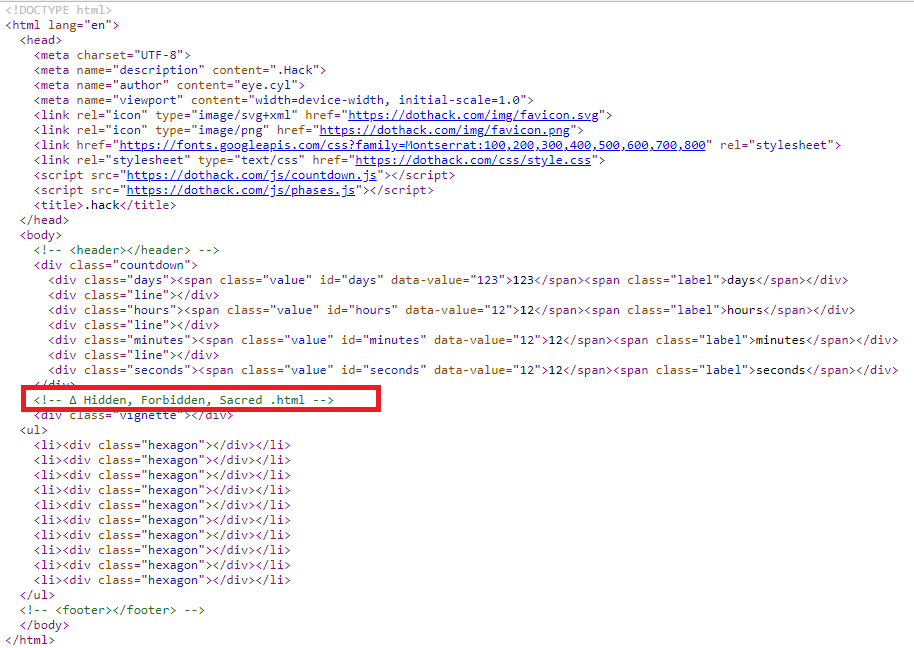Viewport: 914px width, 648px height.
Task: Open the js/countdown.js script link
Action: [x=252, y=175]
